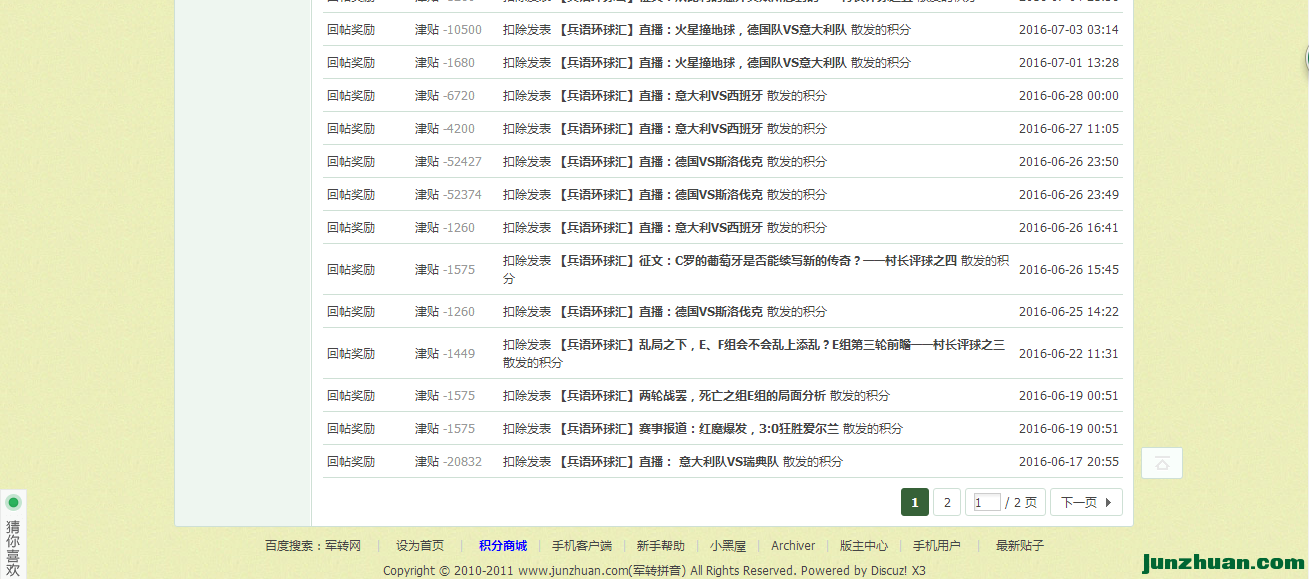This screenshot has width=1309, height=579.
Task: Go to page 2 of results
Action: [947, 502]
